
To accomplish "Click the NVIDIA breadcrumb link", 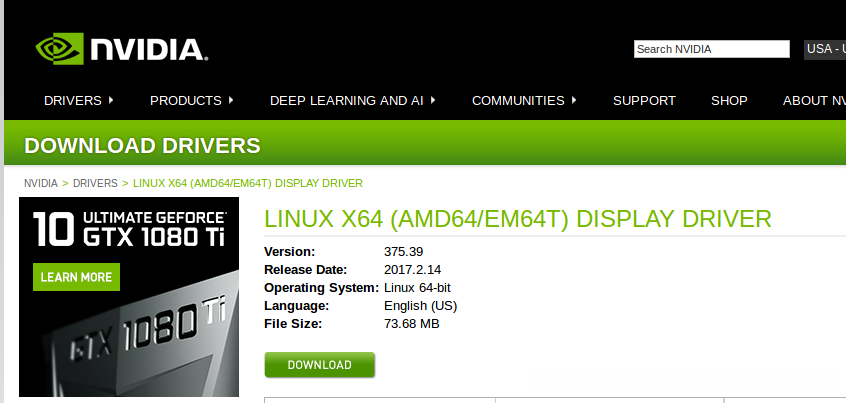I will click(40, 183).
